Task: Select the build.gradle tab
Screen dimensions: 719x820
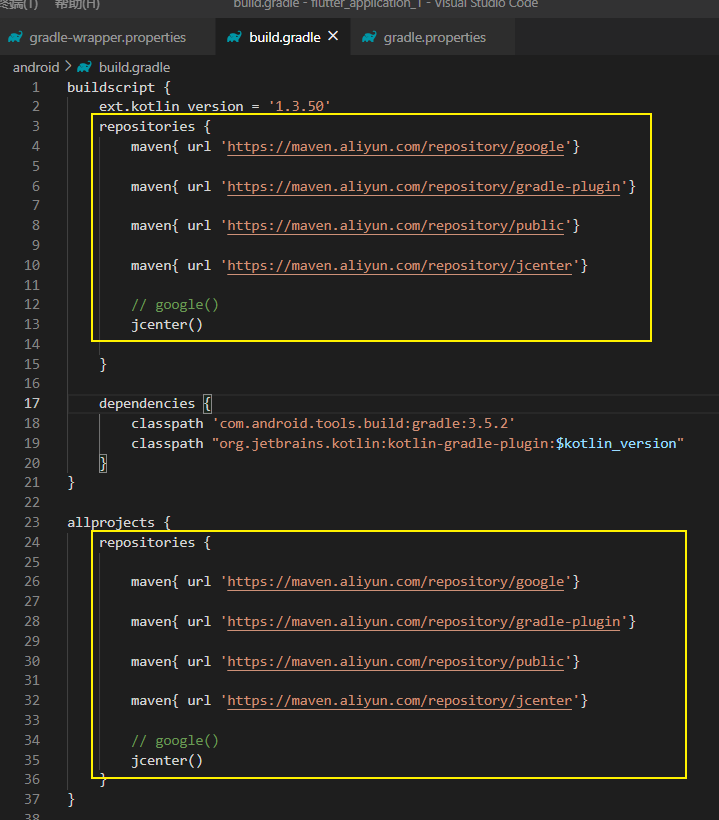Action: click(x=284, y=37)
